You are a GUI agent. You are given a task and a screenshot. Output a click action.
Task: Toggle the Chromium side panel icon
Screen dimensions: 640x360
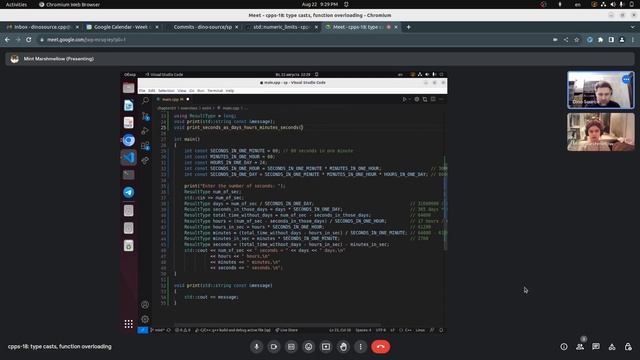click(x=611, y=40)
